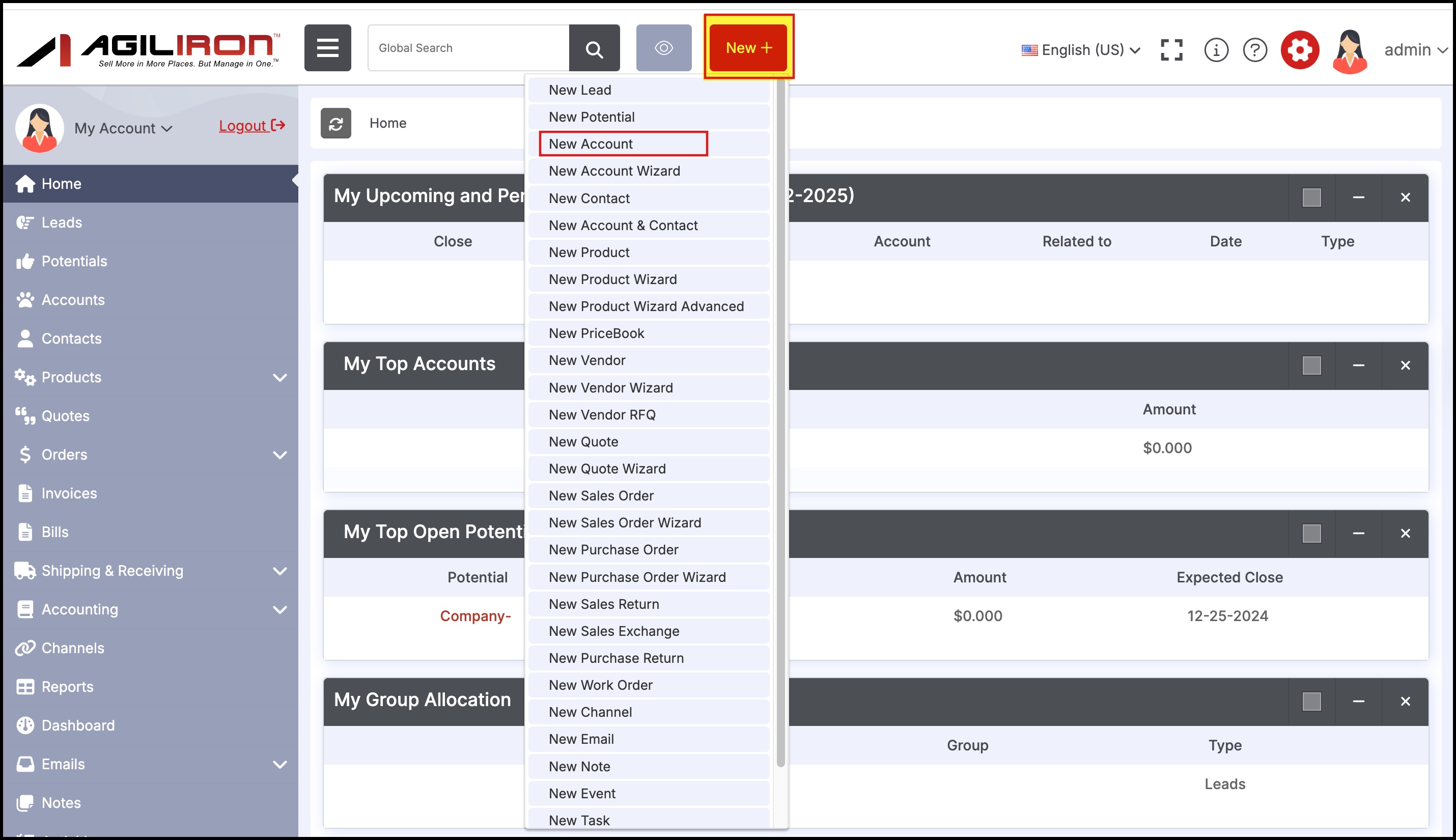1456x840 pixels.
Task: Toggle the square on My Top Open Potentials panel
Action: pyautogui.click(x=1311, y=533)
